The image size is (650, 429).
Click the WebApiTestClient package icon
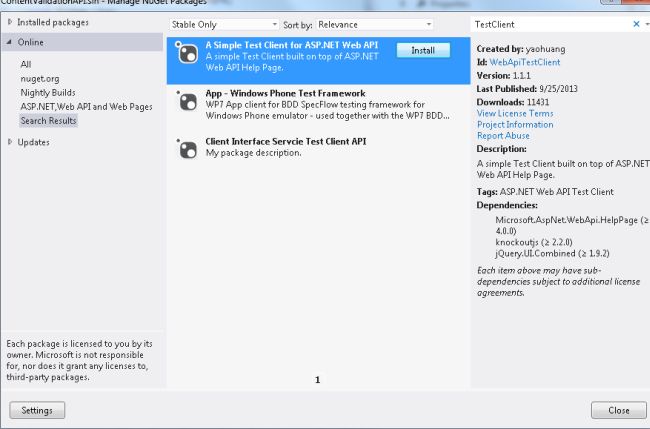[187, 53]
